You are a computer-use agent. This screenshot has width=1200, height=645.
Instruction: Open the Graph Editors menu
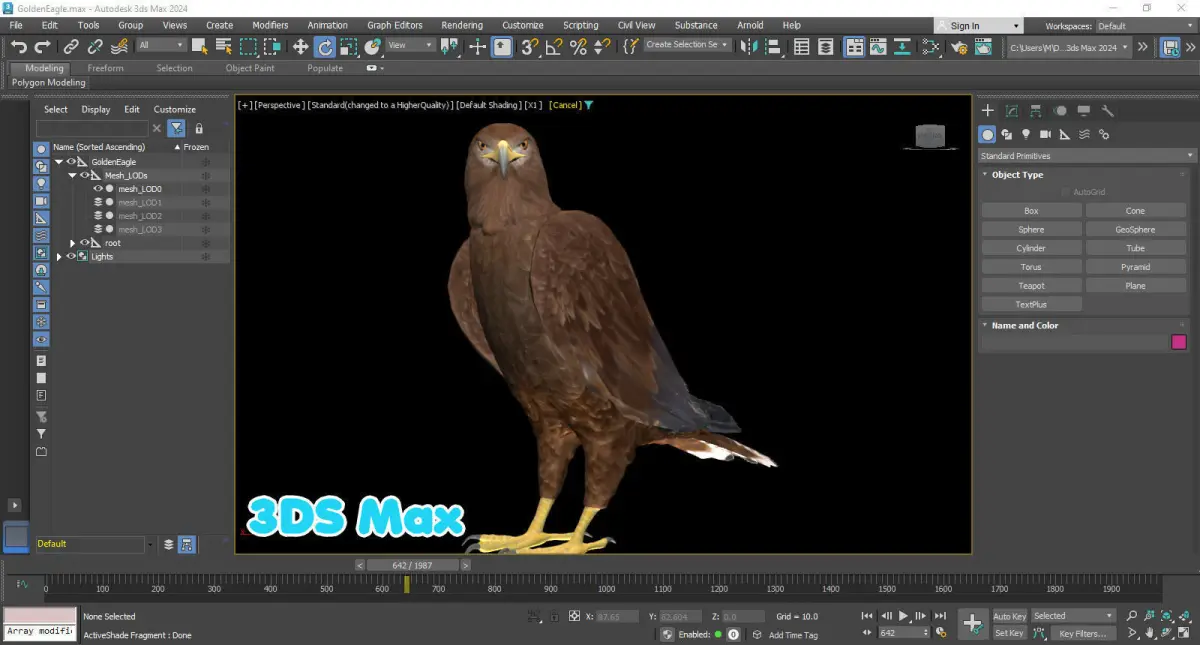tap(395, 25)
